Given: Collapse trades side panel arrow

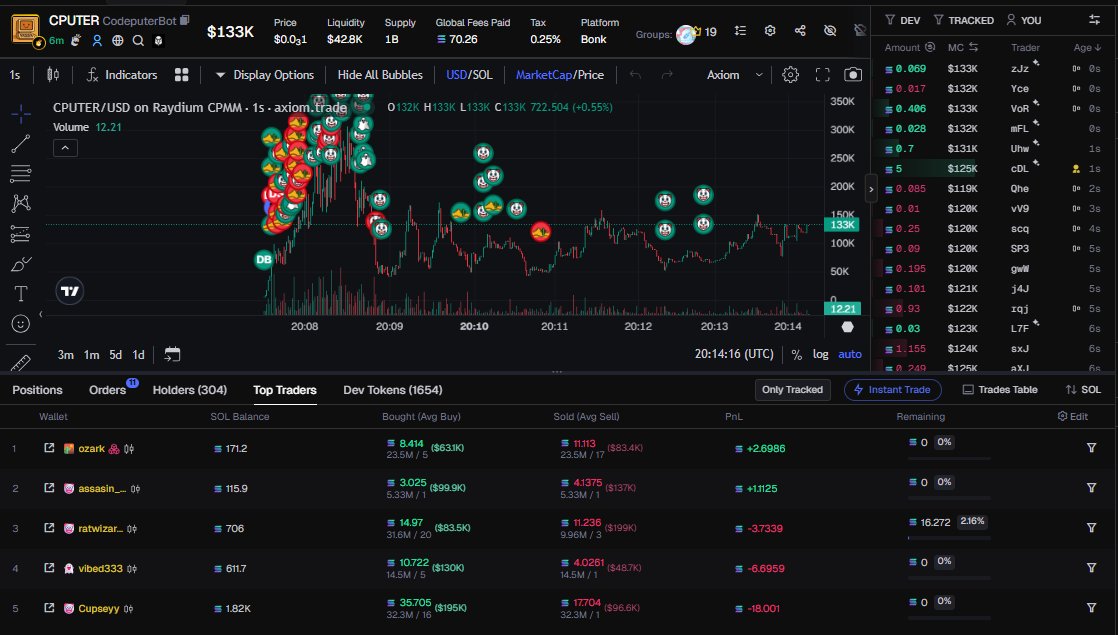Looking at the screenshot, I should point(871,190).
